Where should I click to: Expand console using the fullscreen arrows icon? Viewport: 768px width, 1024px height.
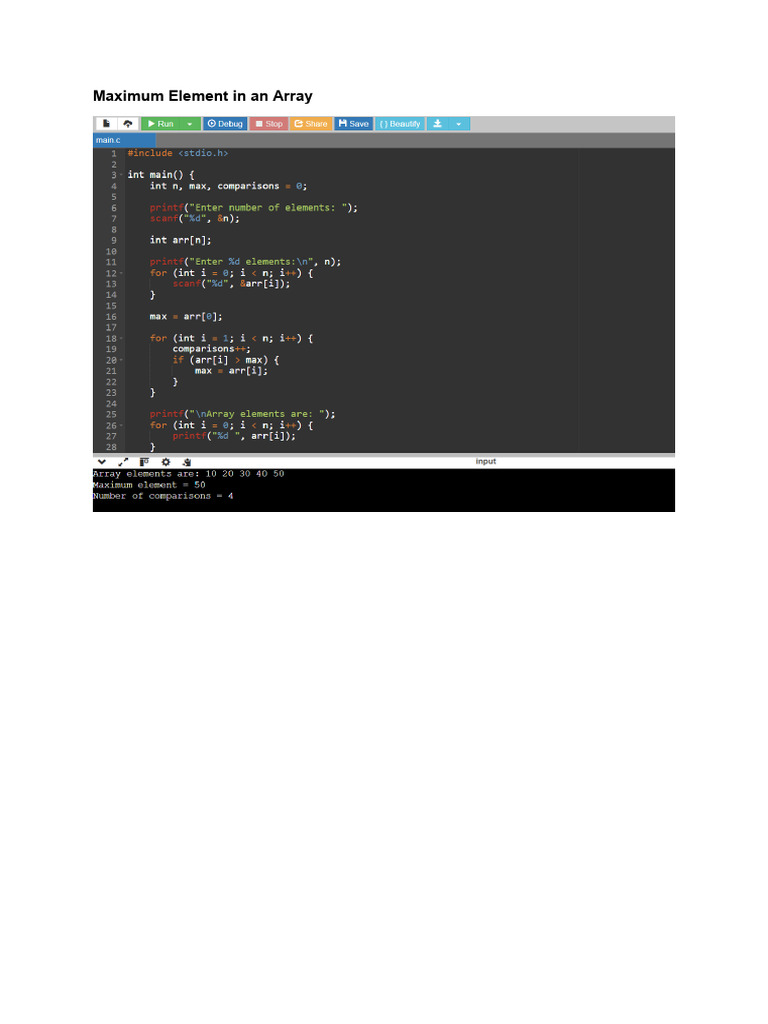tap(123, 462)
